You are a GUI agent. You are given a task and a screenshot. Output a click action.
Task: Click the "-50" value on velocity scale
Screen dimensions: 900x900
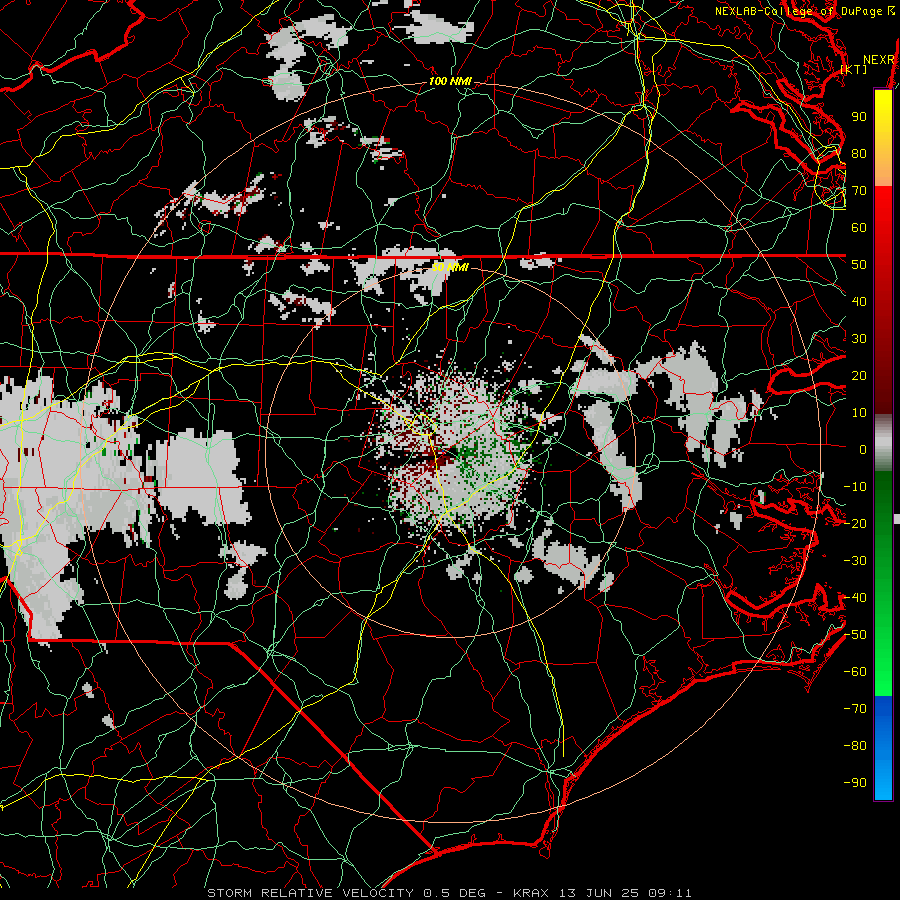(x=855, y=635)
